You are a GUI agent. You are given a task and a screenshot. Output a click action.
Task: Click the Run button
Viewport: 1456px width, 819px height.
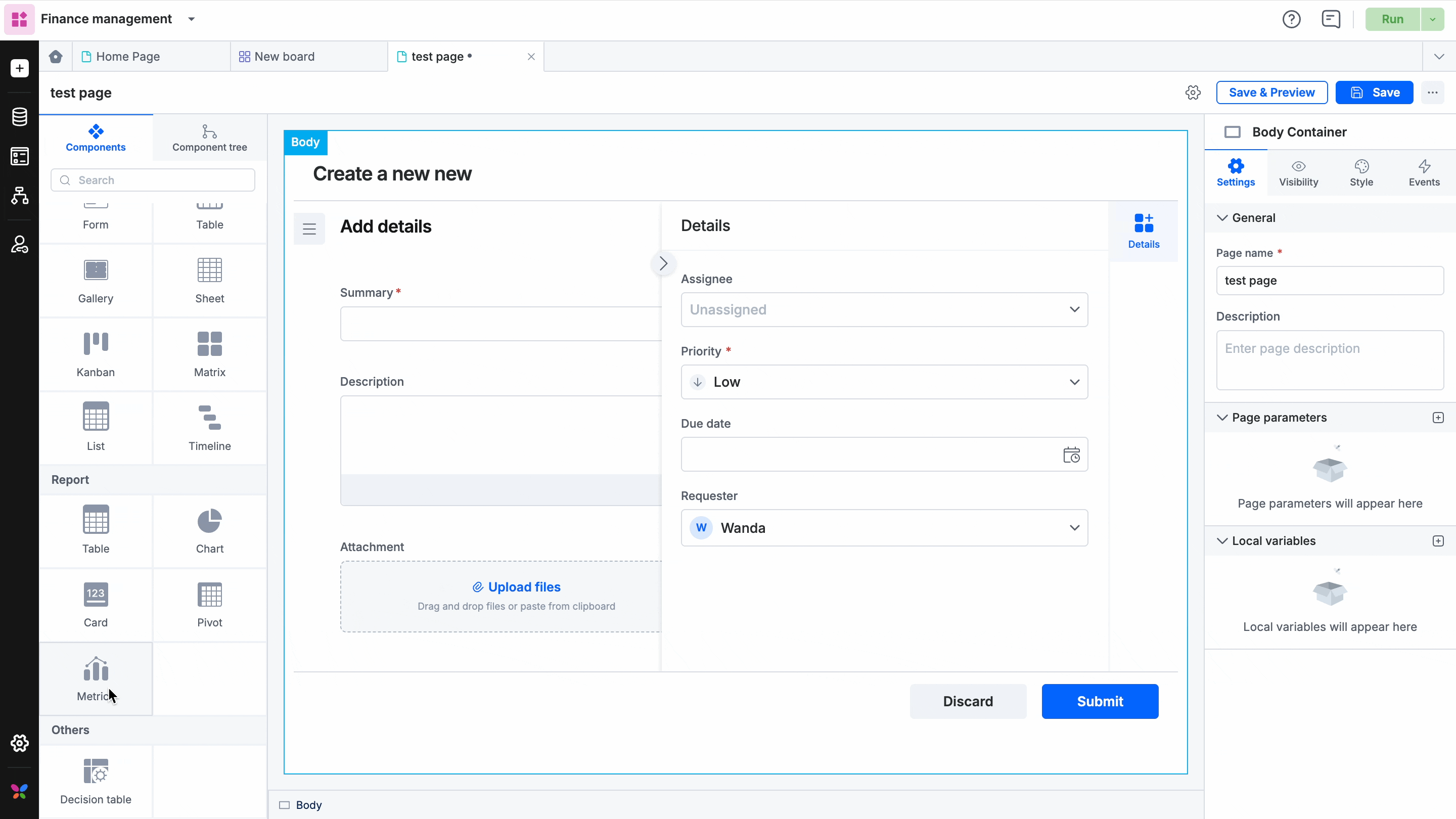pyautogui.click(x=1392, y=19)
